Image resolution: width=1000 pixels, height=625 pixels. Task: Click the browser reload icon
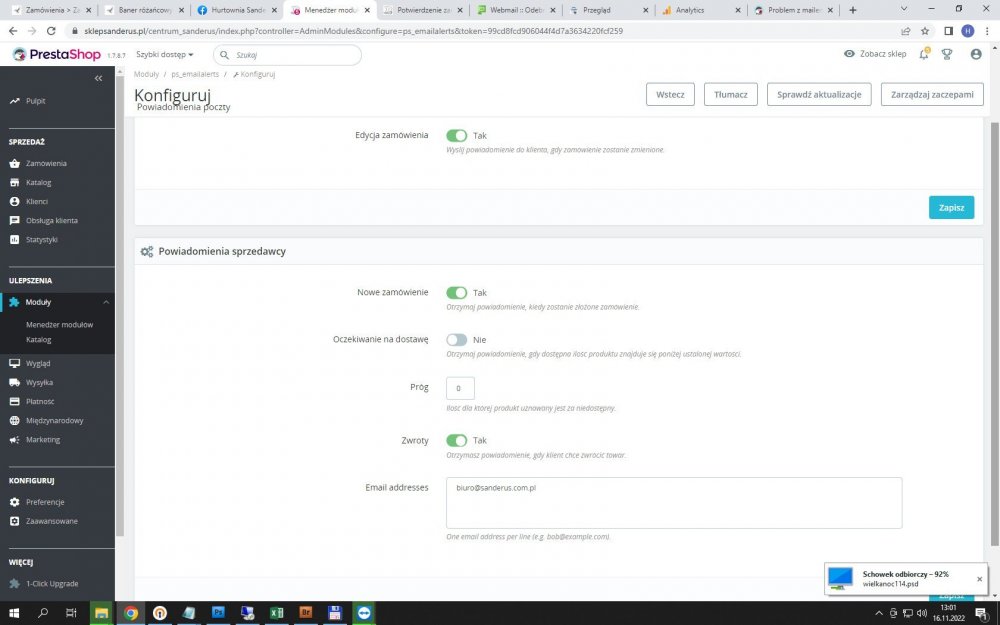51,31
